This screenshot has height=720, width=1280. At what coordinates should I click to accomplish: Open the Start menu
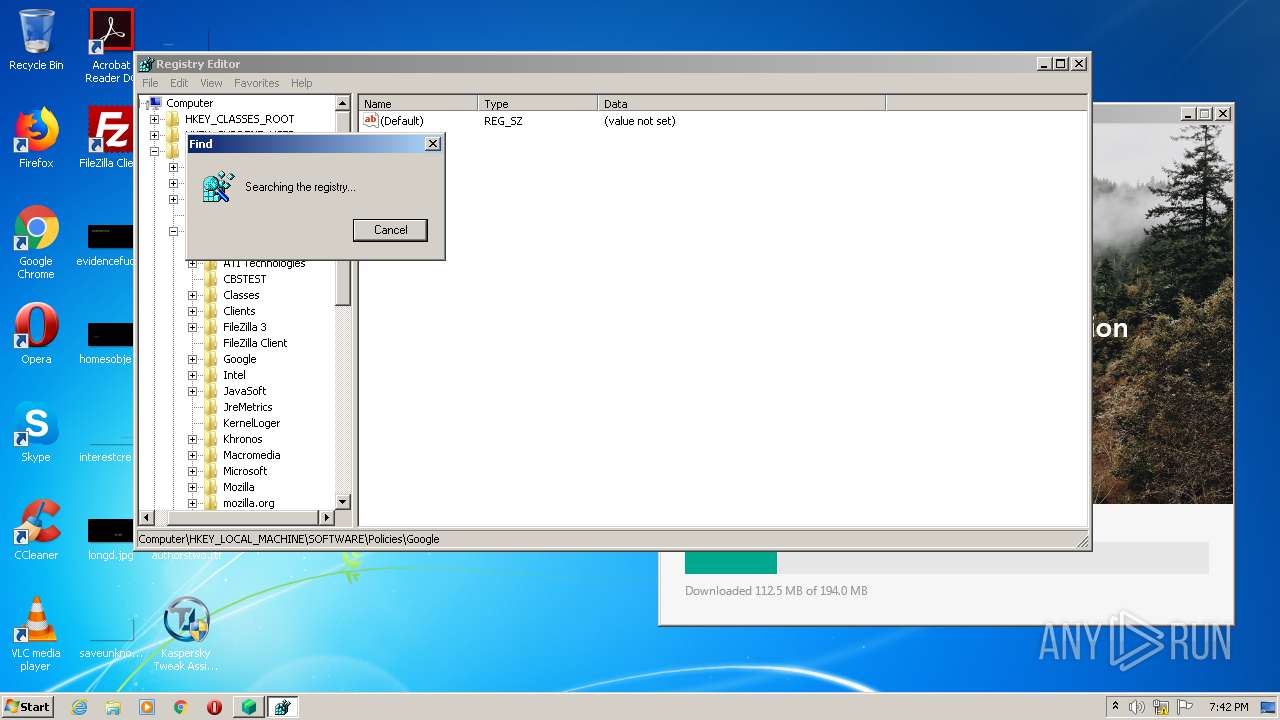coord(28,706)
